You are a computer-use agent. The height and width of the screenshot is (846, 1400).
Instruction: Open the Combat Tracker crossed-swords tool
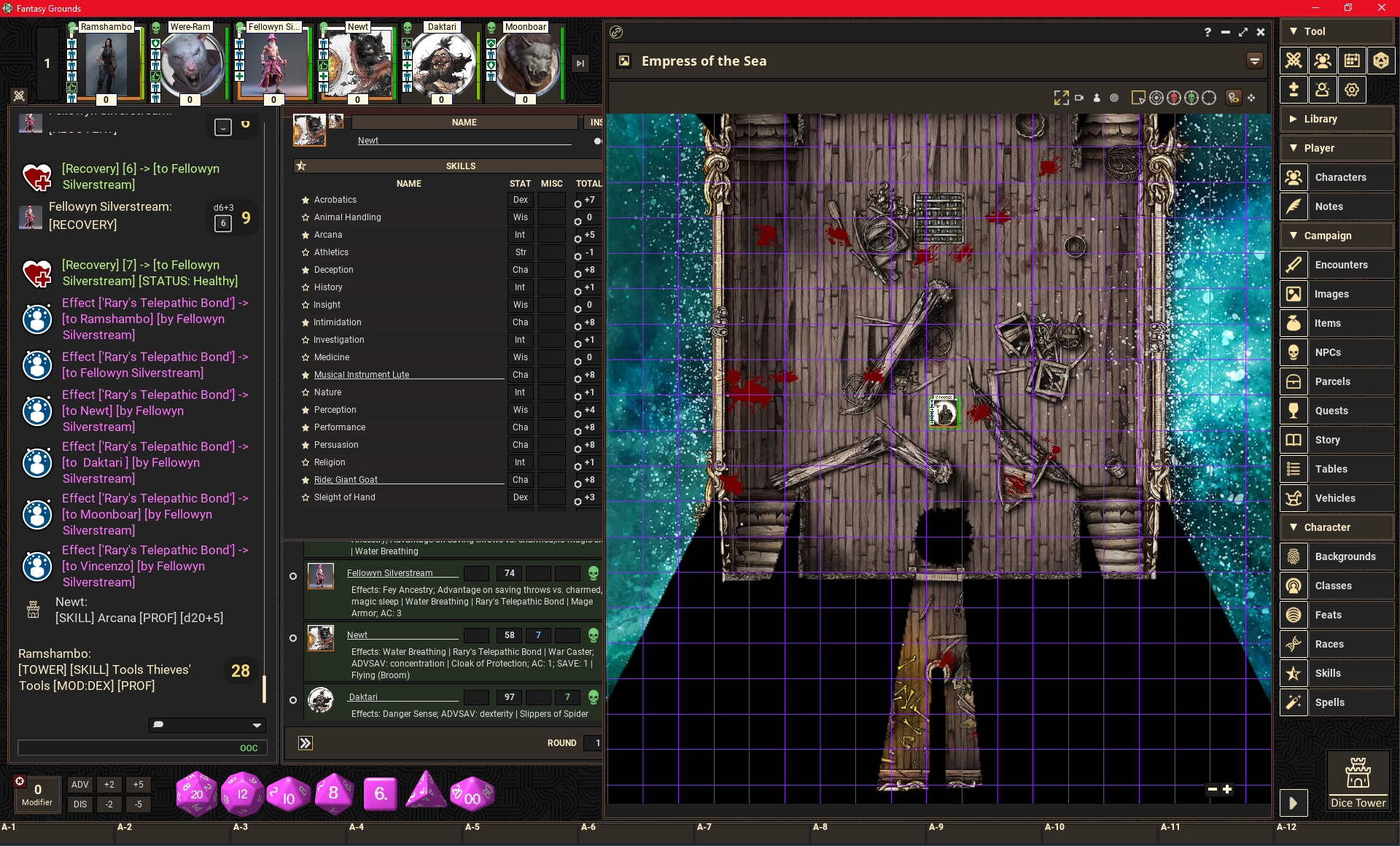(x=1294, y=61)
